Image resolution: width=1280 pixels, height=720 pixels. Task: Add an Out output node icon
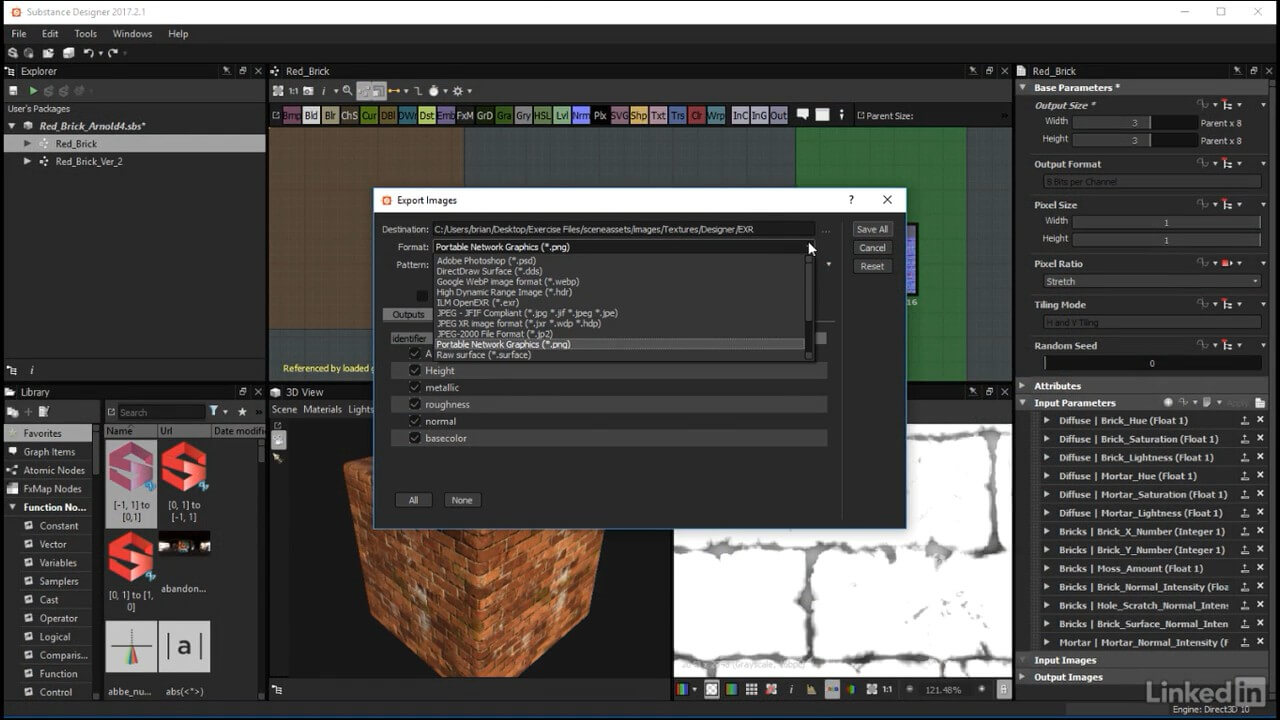[x=778, y=116]
